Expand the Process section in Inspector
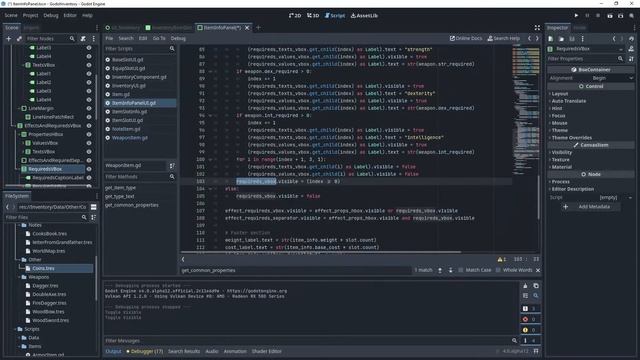Viewport: 640px width, 360px height. (x=560, y=182)
